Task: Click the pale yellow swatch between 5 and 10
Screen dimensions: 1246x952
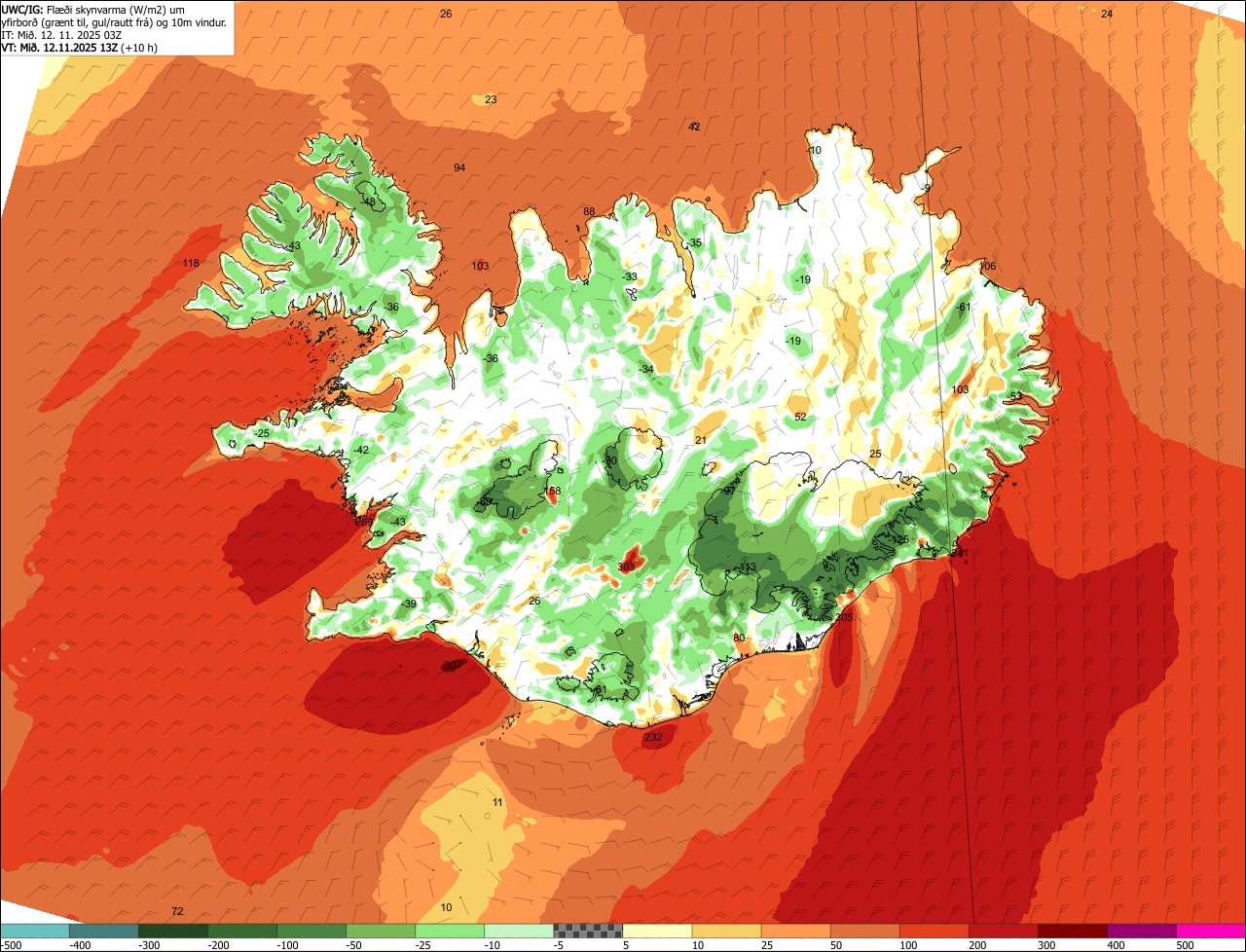Action: 657,931
